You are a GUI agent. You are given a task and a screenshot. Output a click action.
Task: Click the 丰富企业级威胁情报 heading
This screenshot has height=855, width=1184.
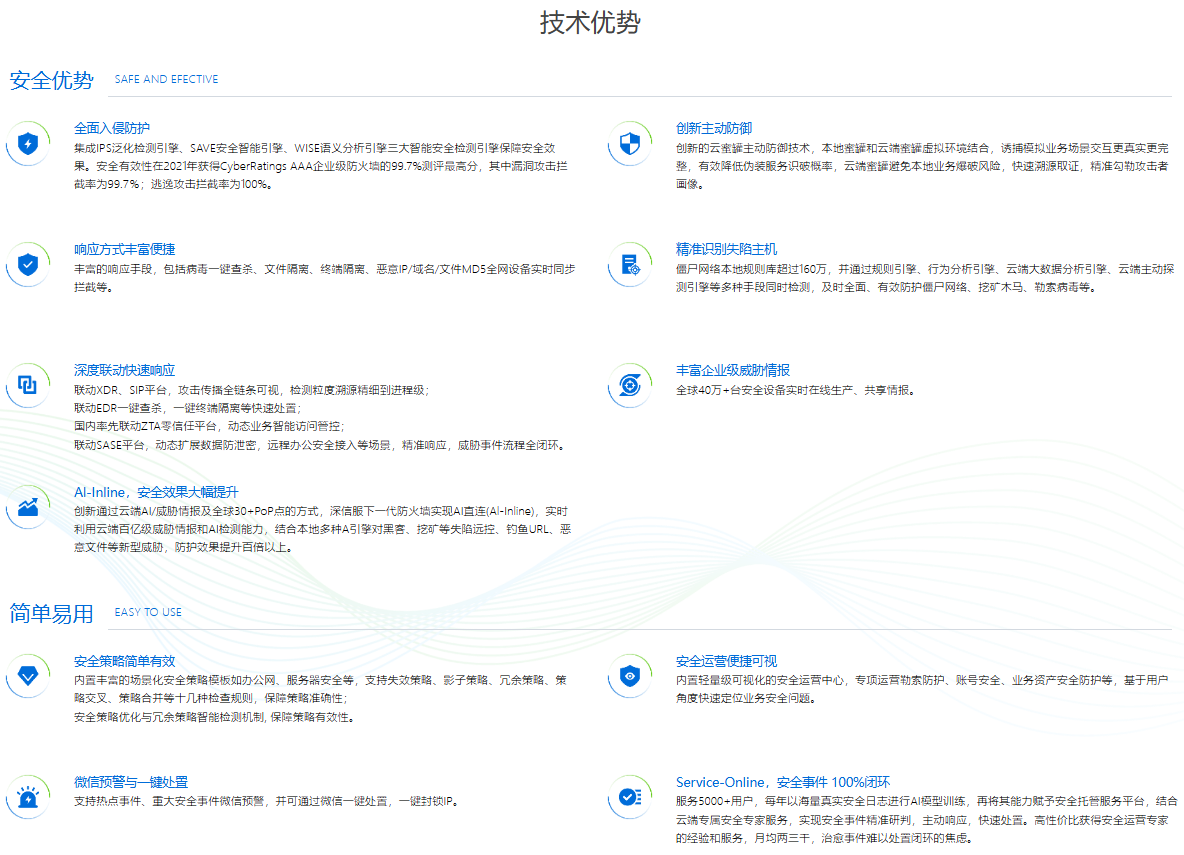click(x=732, y=370)
